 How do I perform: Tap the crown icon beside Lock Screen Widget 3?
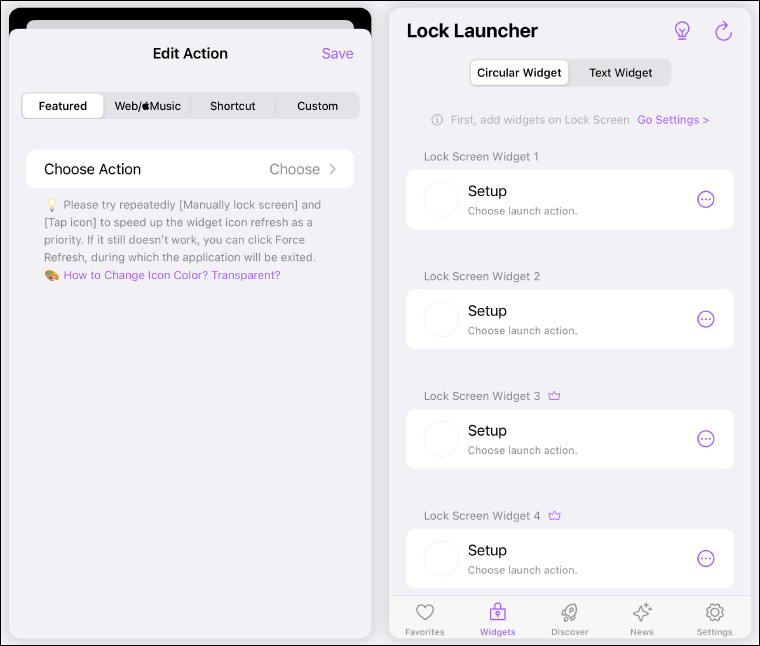click(x=554, y=396)
